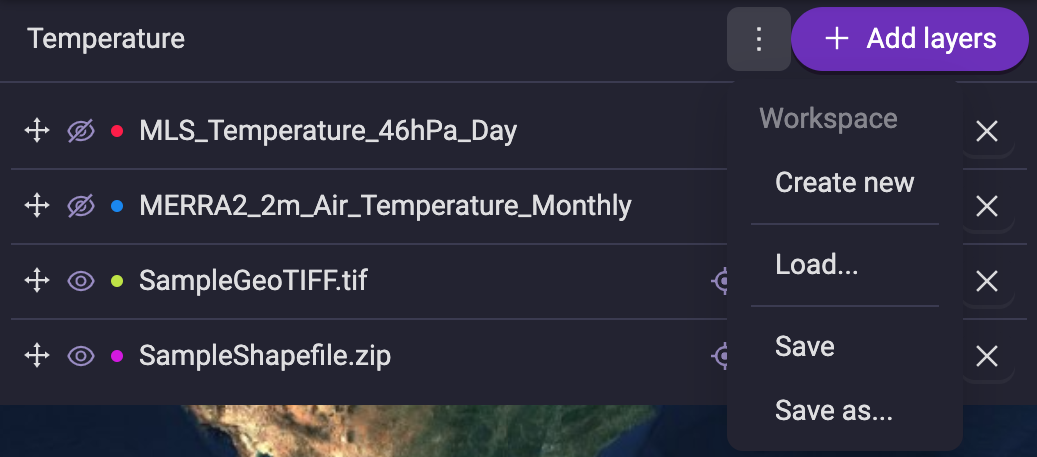Viewport: 1037px width, 457px height.
Task: Click the red color dot of MLS_Temperature layer
Action: (117, 131)
